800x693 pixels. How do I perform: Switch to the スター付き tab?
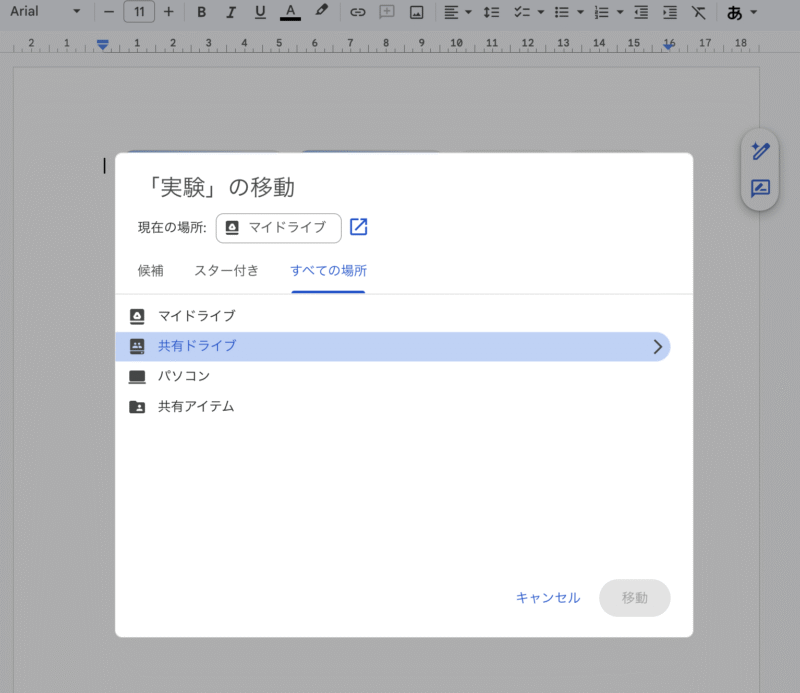[227, 270]
